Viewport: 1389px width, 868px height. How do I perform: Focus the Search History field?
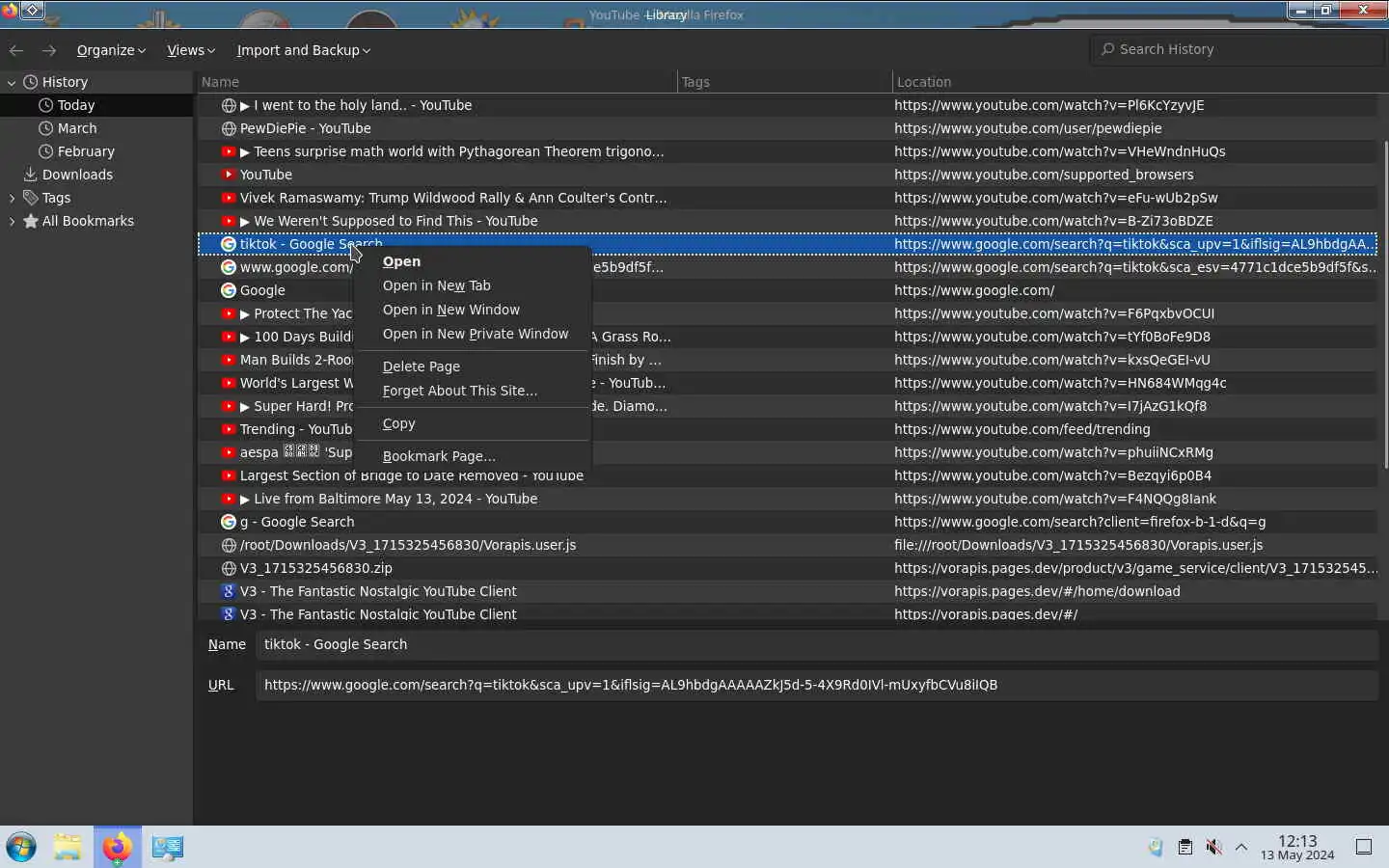[1238, 49]
